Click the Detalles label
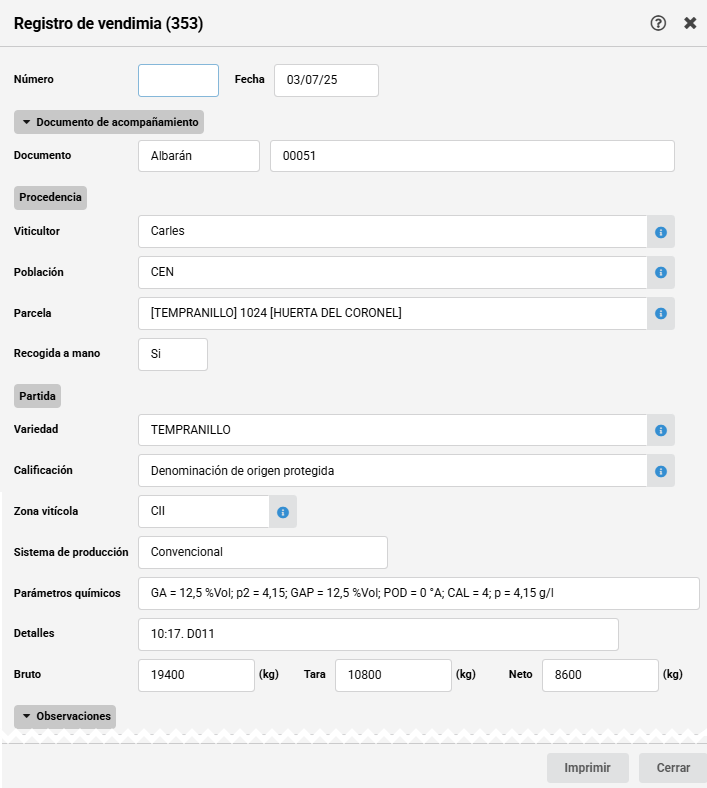This screenshot has height=788, width=707. tap(34, 633)
